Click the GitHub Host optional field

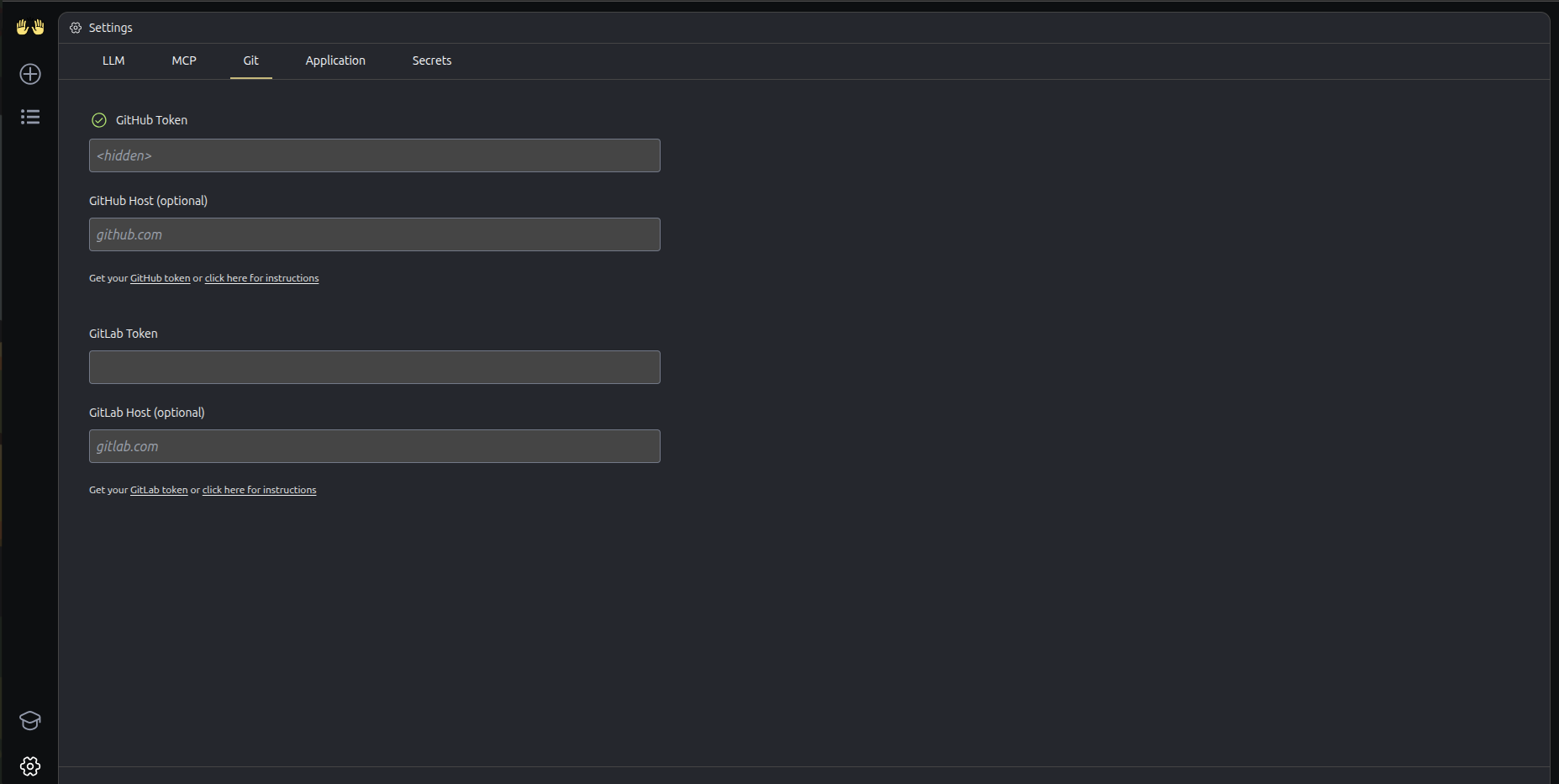[374, 234]
